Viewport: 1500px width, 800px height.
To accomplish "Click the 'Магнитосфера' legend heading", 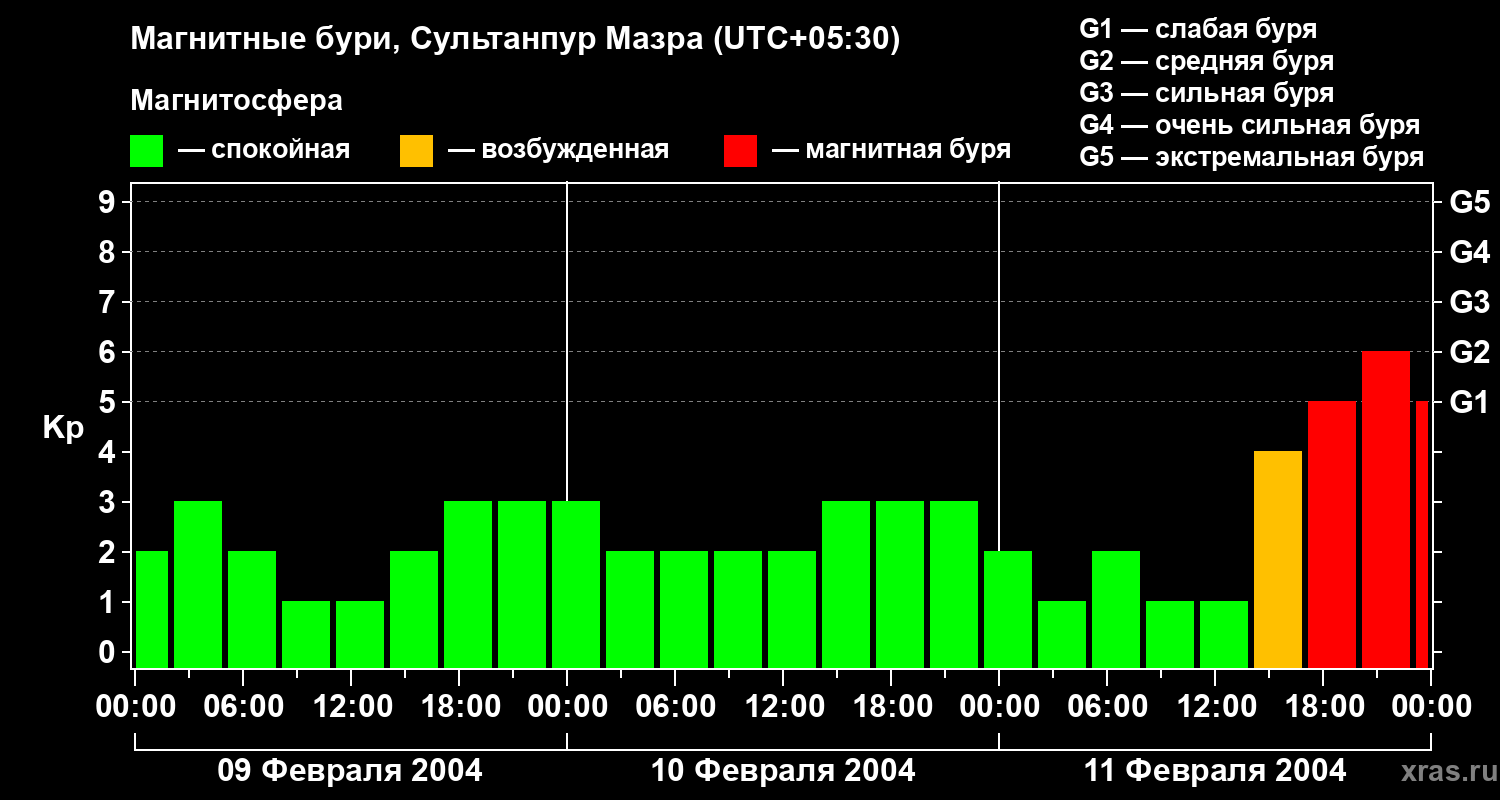I will point(237,101).
